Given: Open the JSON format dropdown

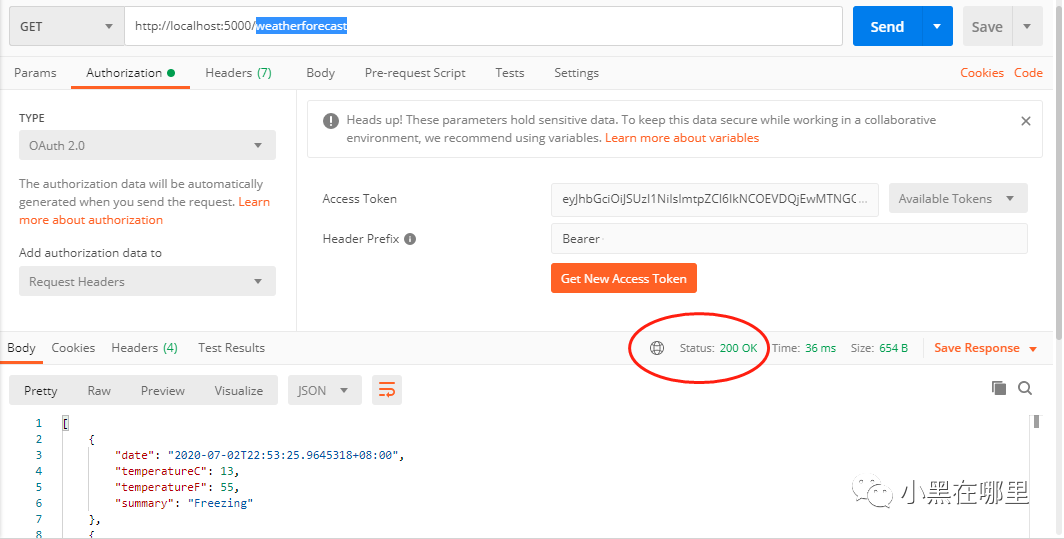Looking at the screenshot, I should pos(323,390).
